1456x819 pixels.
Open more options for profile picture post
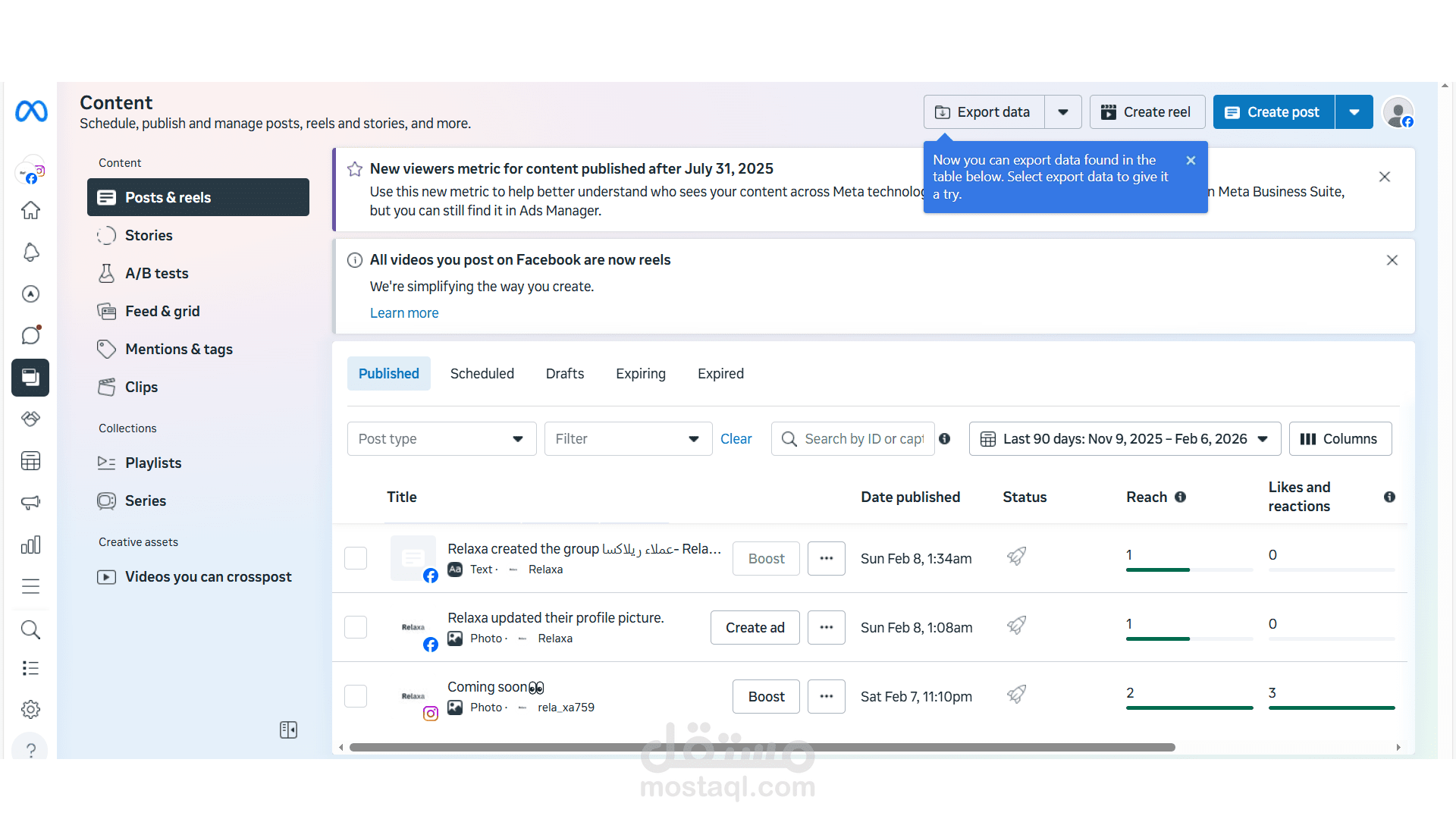(826, 627)
